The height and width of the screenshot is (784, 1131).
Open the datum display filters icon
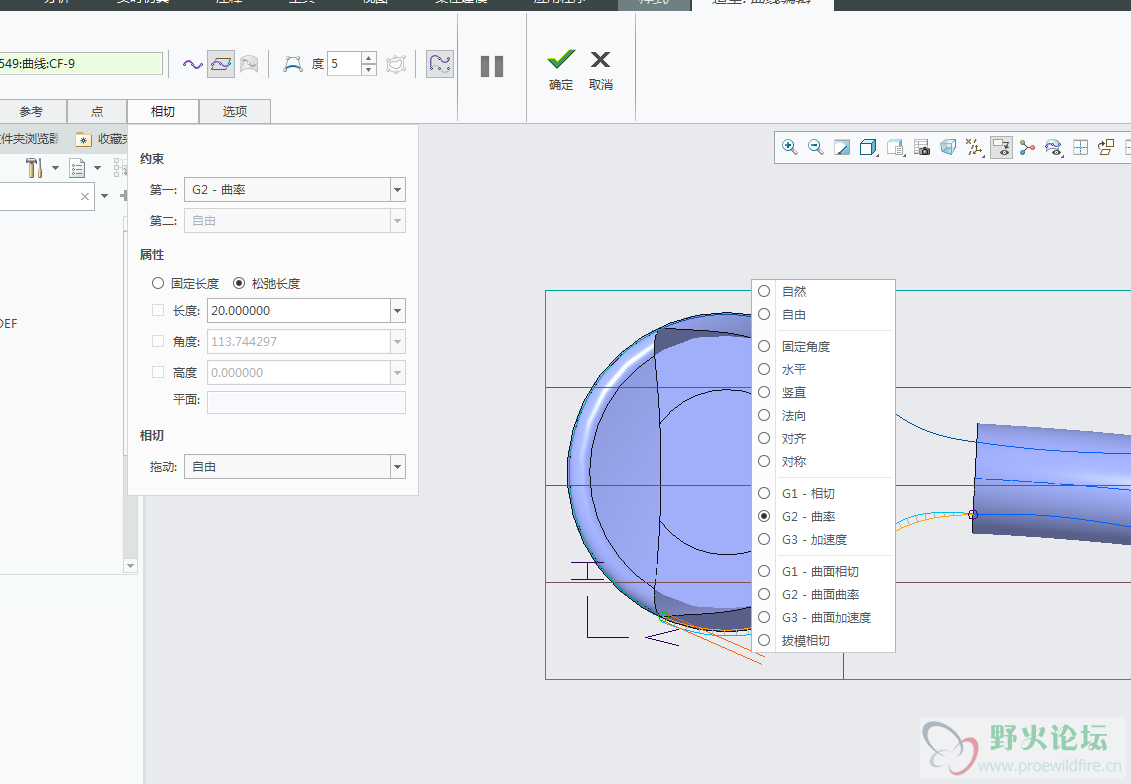974,147
